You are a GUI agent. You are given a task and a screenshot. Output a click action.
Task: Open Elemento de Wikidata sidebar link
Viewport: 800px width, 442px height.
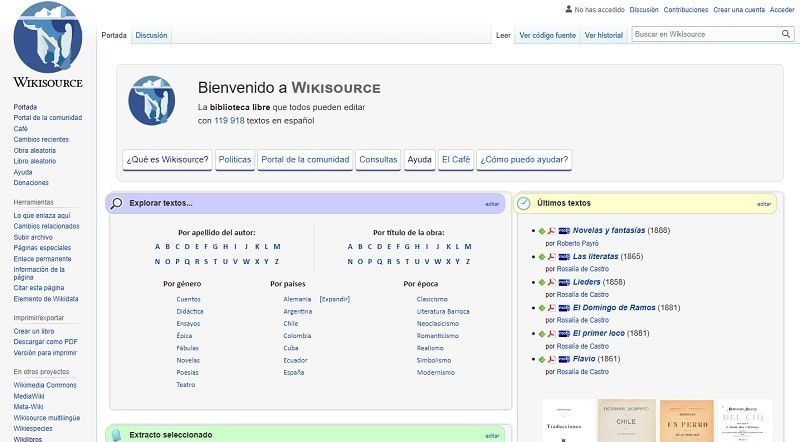[x=46, y=299]
